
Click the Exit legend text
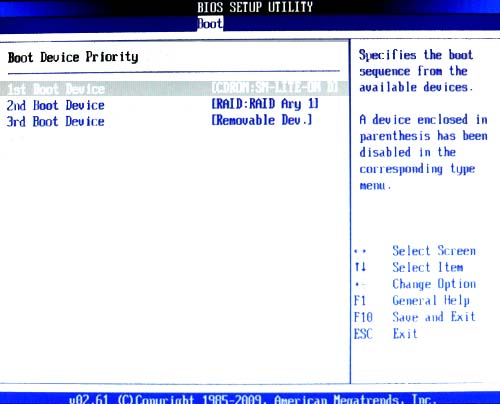click(405, 334)
